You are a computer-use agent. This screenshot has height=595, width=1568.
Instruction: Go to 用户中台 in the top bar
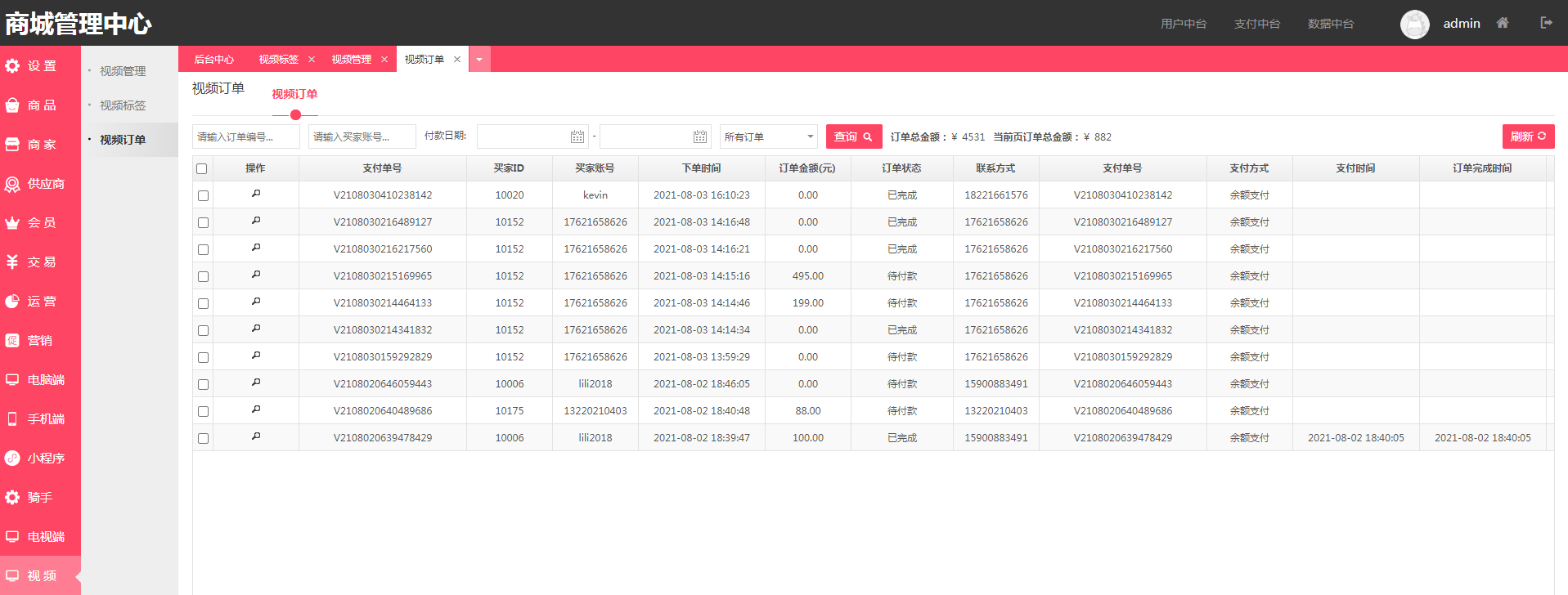1184,24
